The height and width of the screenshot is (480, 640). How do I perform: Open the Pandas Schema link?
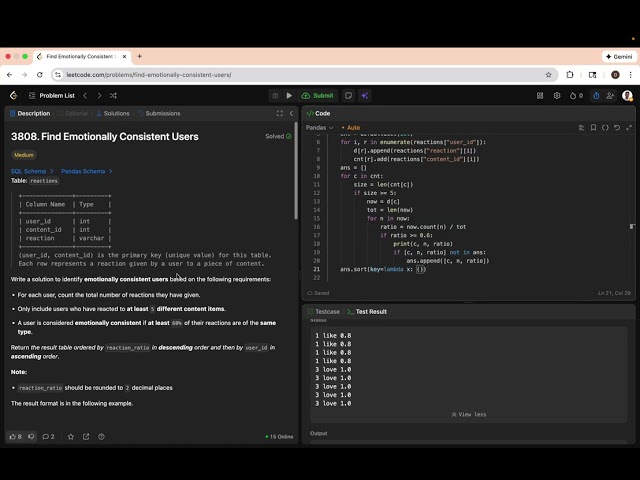coord(82,171)
